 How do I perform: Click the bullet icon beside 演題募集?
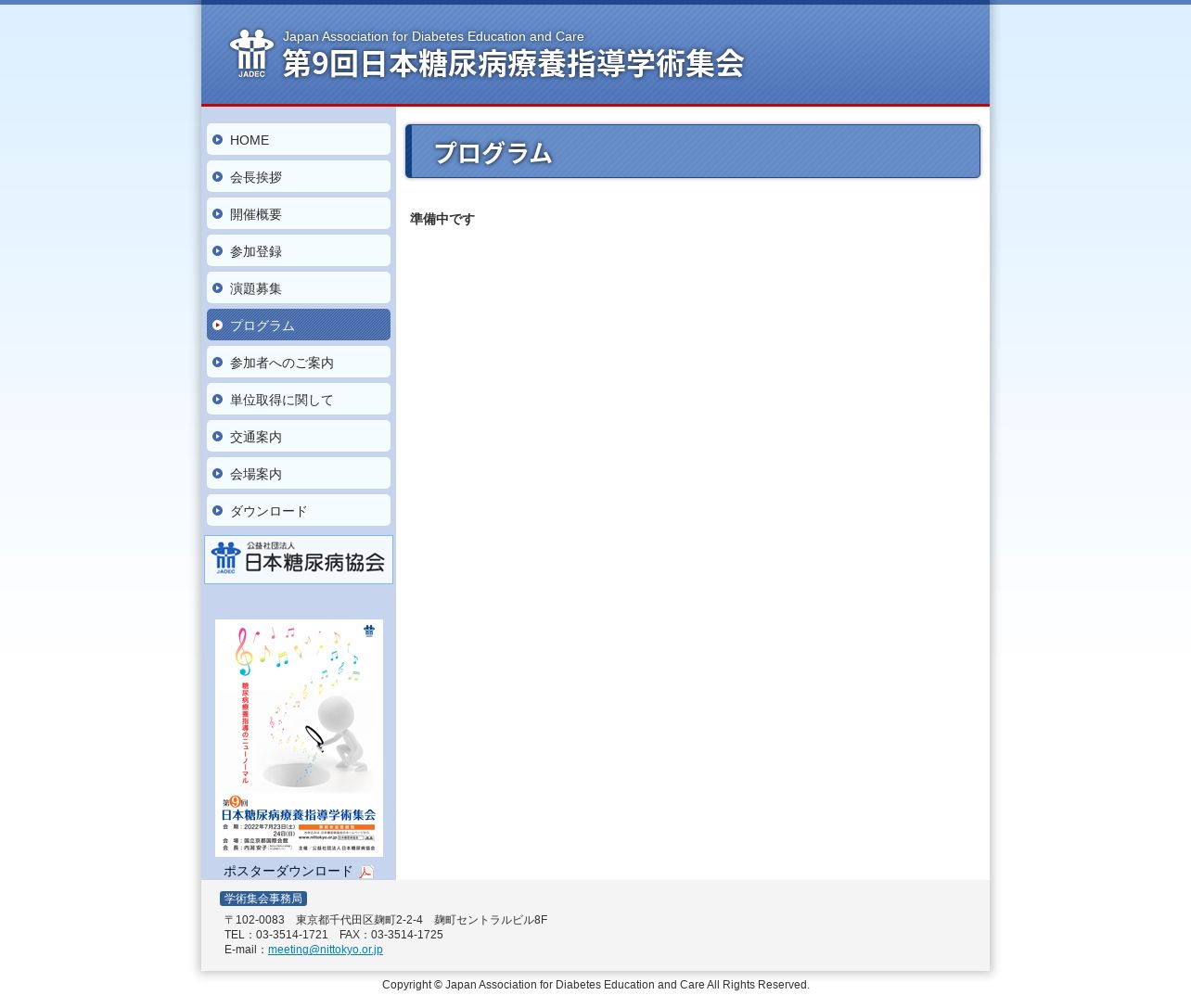pyautogui.click(x=217, y=287)
